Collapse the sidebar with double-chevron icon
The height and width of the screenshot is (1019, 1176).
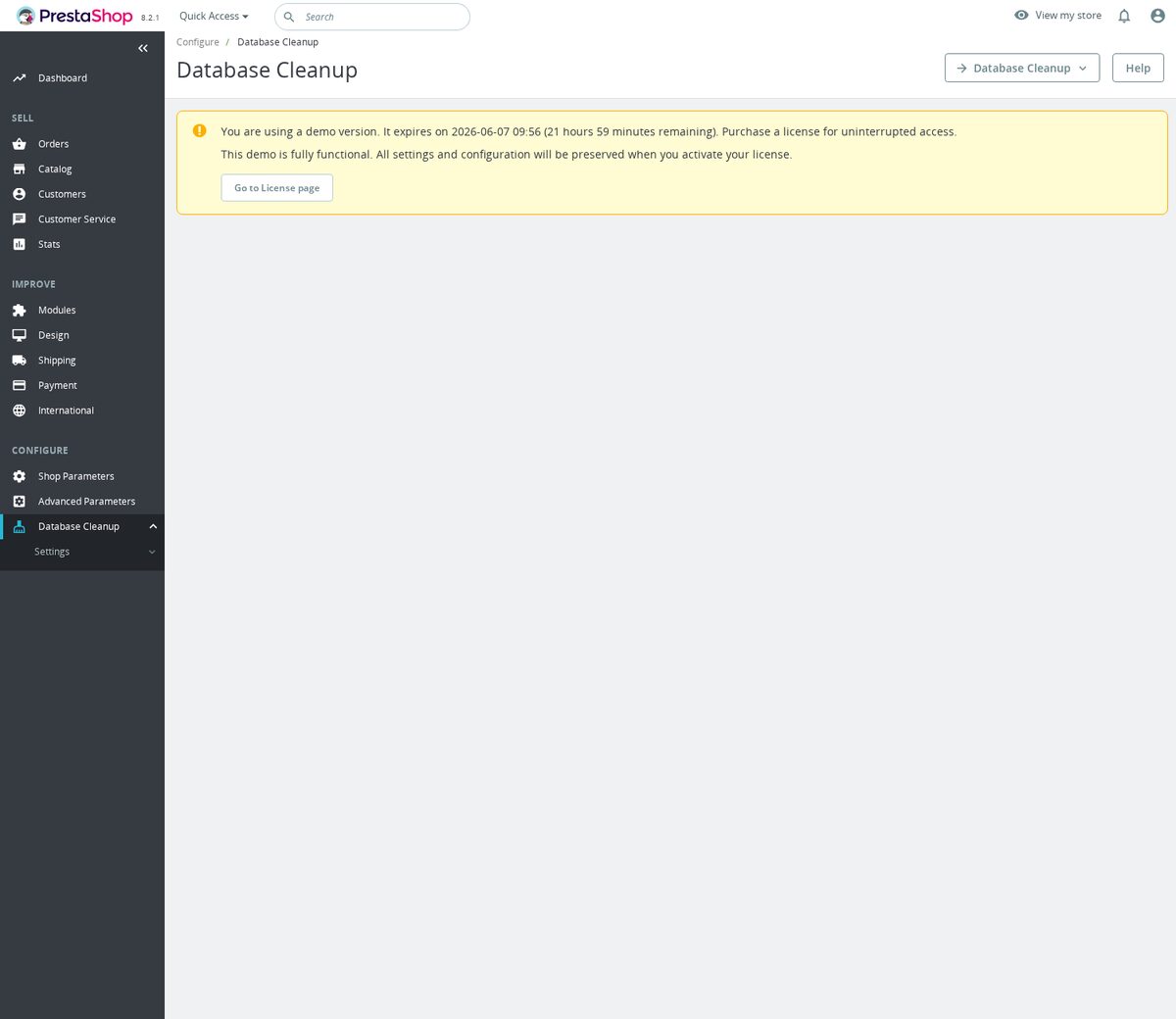pyautogui.click(x=143, y=48)
